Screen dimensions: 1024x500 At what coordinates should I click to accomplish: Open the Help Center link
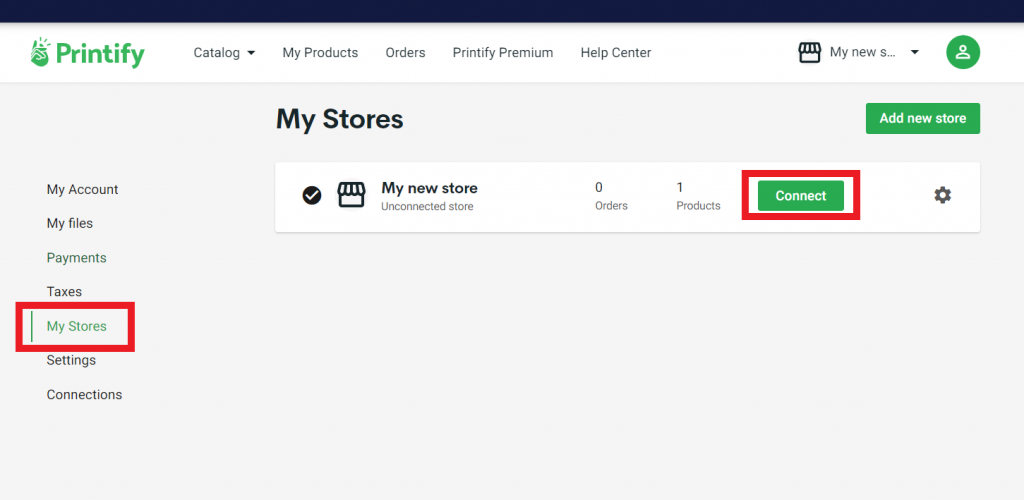click(x=615, y=53)
